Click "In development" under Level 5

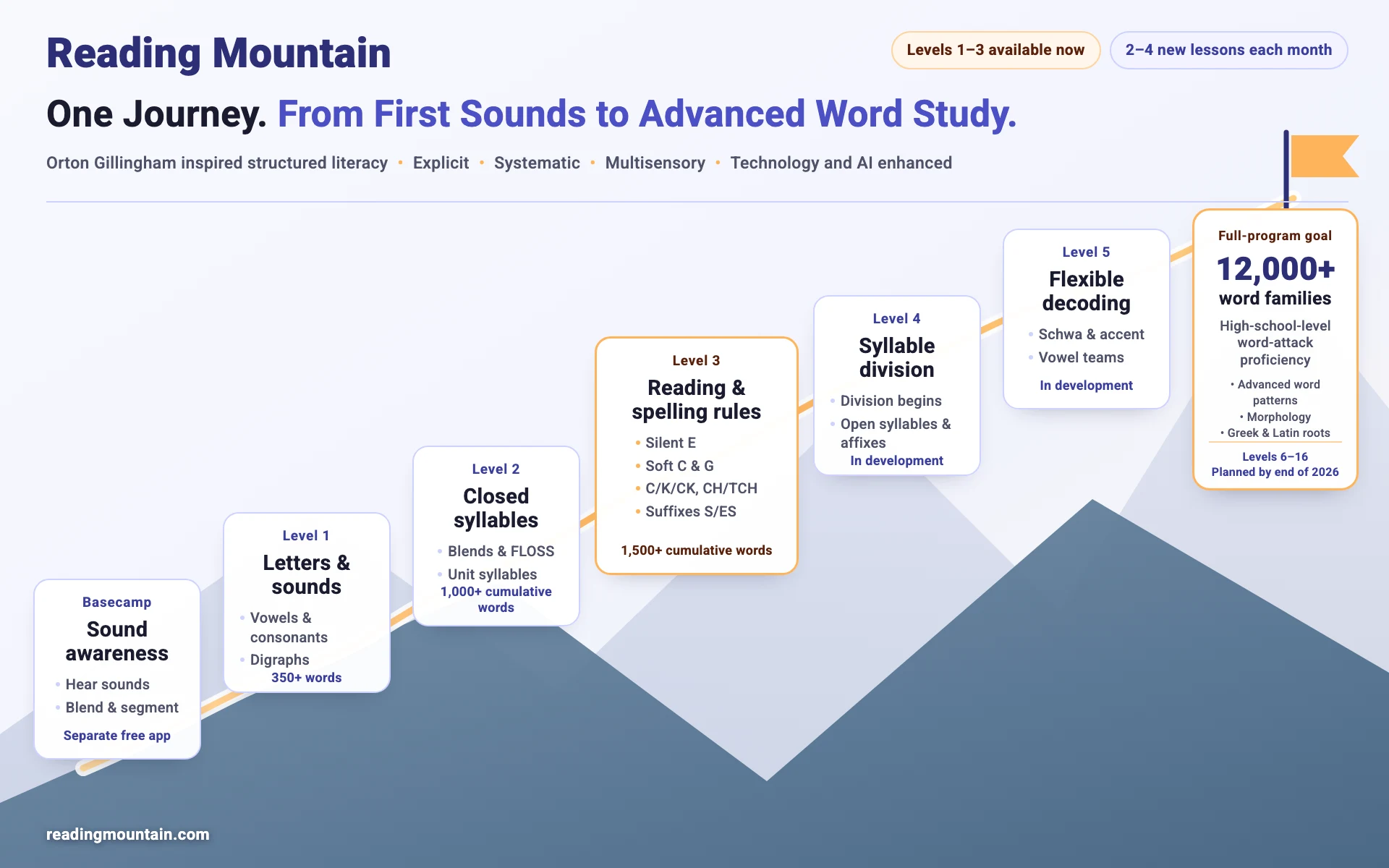[1086, 386]
